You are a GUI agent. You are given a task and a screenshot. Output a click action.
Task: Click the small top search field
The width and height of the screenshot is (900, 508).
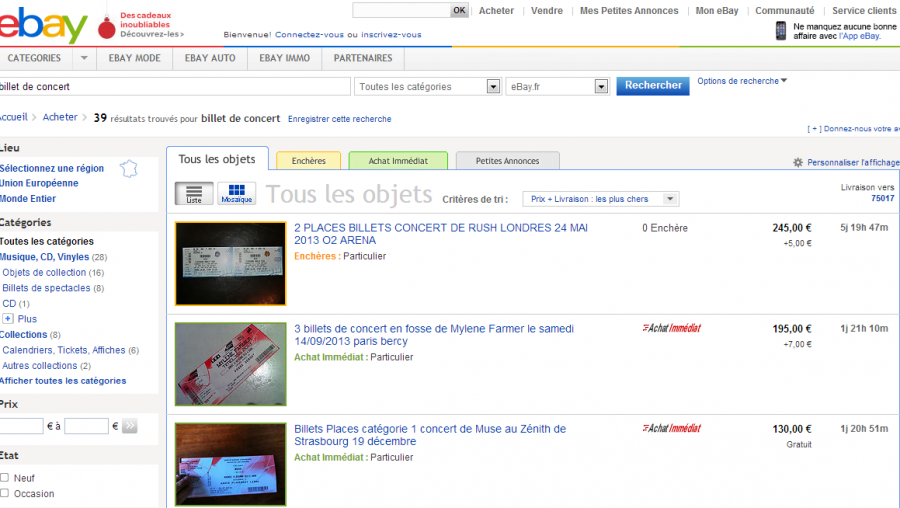(401, 10)
